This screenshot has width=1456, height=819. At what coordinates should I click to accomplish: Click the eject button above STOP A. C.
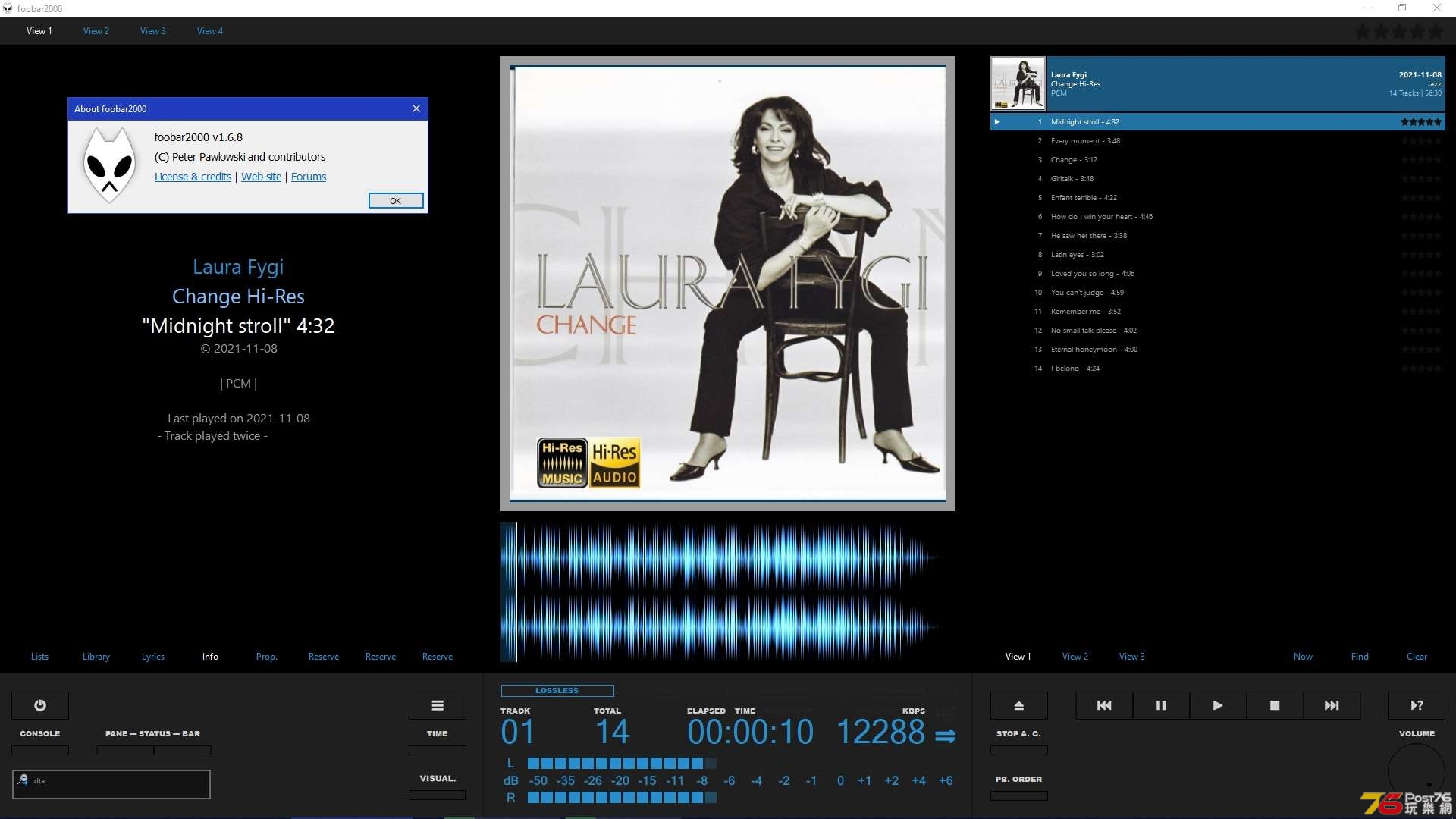pos(1019,705)
